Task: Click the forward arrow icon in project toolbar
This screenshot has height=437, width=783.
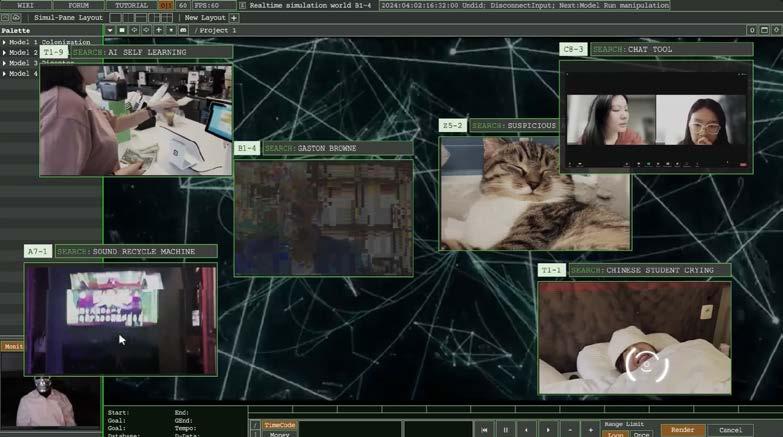Action: tap(146, 30)
